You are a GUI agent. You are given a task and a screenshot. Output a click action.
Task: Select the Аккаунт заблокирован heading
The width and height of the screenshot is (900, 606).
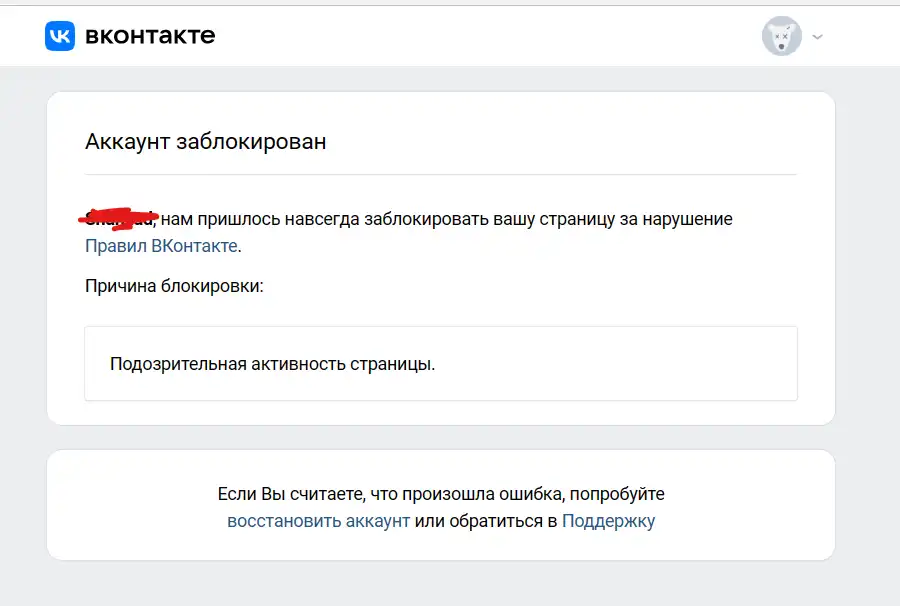point(205,141)
